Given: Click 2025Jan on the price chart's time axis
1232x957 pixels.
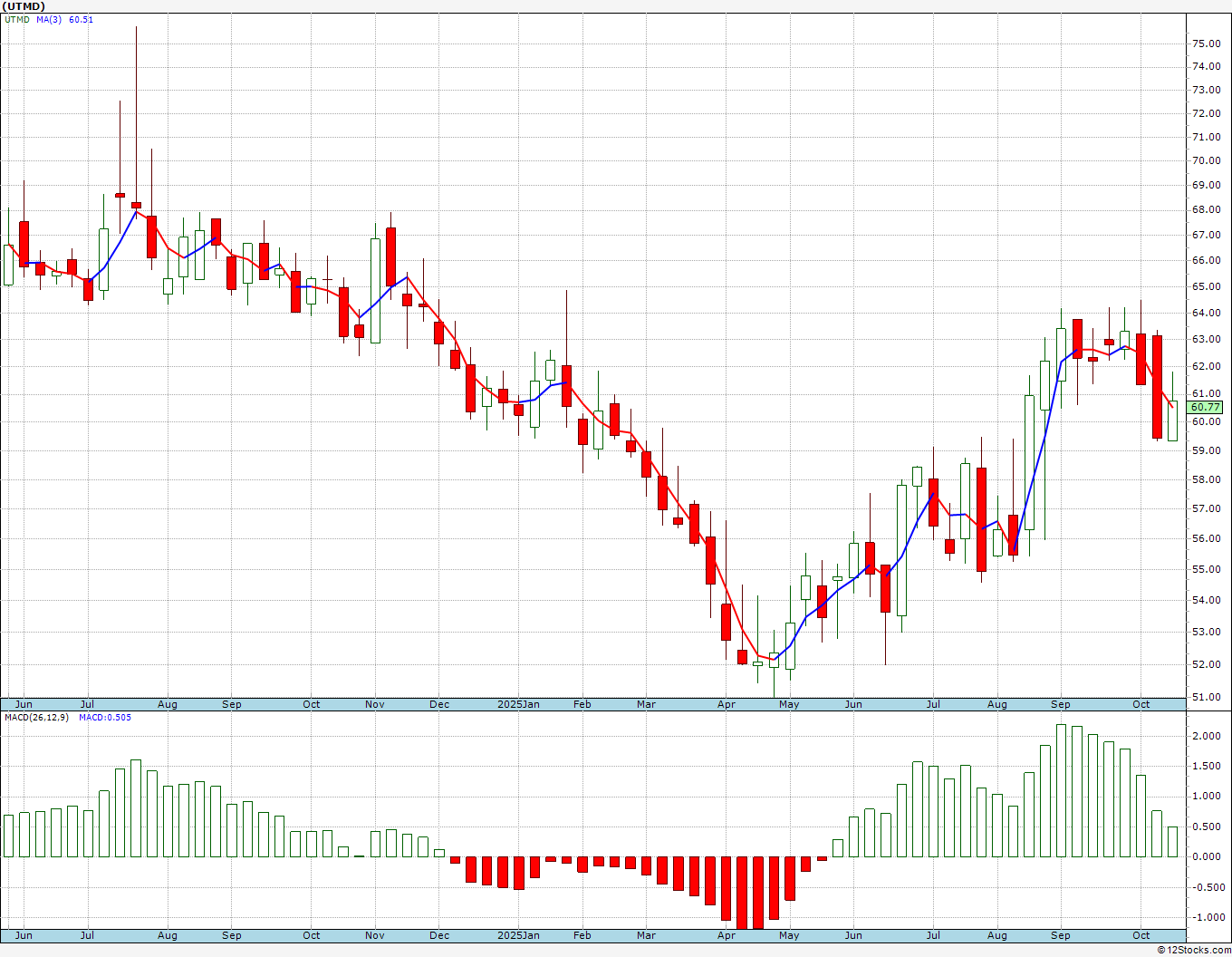Looking at the screenshot, I should click(x=519, y=704).
